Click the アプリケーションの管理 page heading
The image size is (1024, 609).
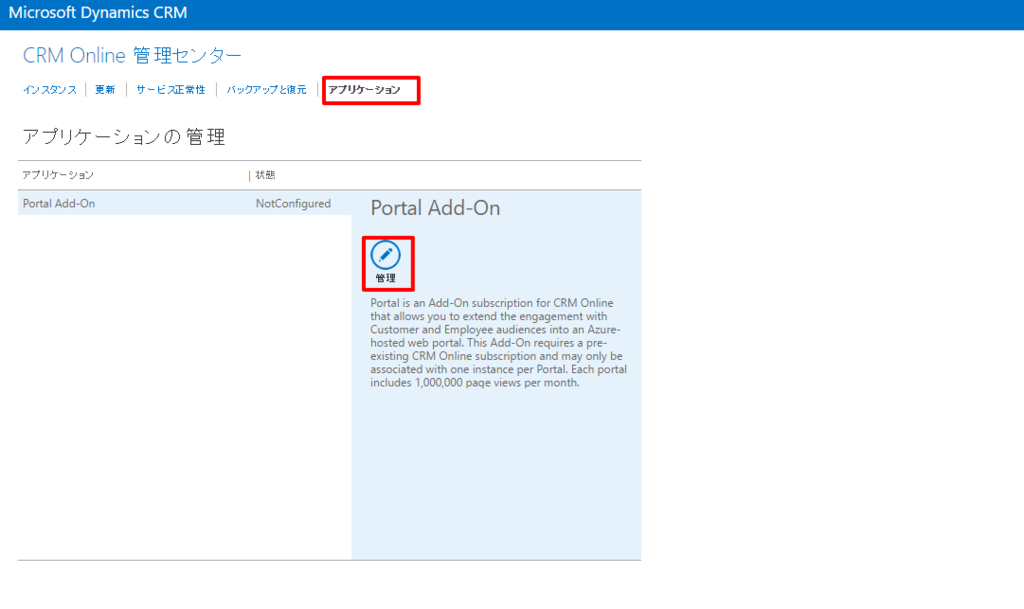click(124, 137)
